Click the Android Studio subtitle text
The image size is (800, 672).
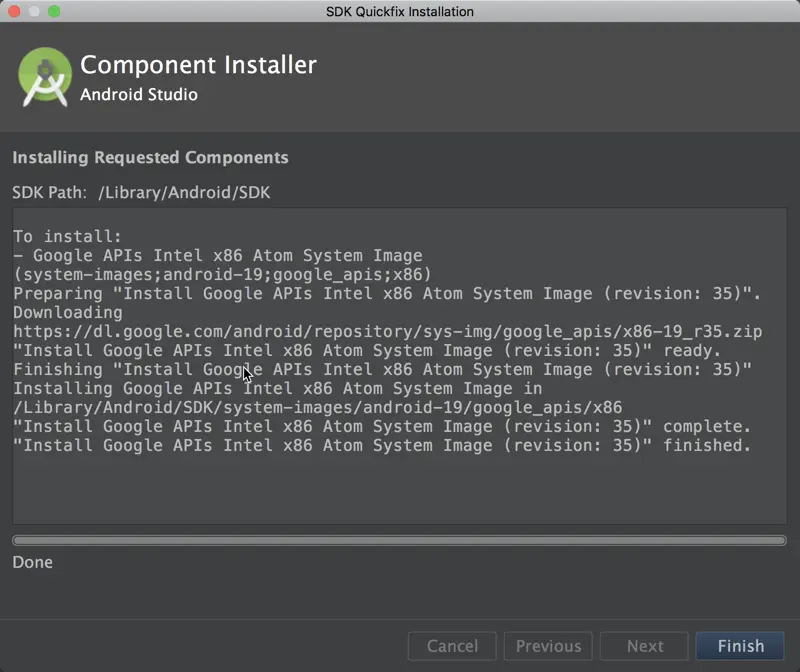(x=139, y=95)
